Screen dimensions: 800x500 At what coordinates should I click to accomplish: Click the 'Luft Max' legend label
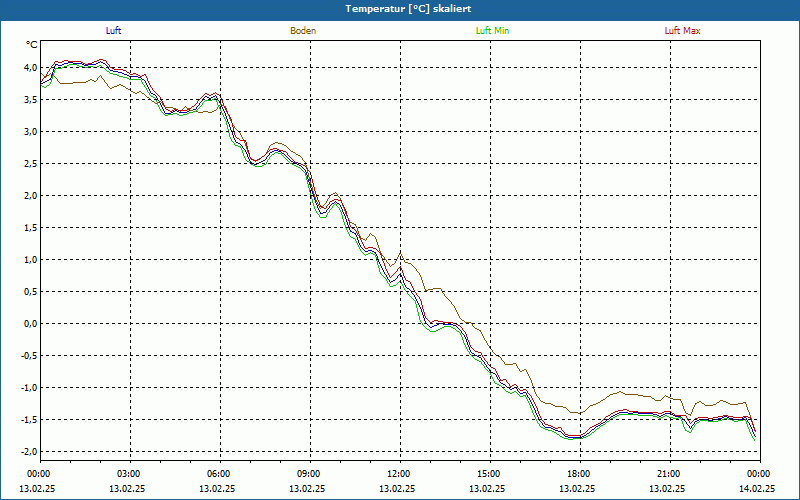(x=682, y=31)
